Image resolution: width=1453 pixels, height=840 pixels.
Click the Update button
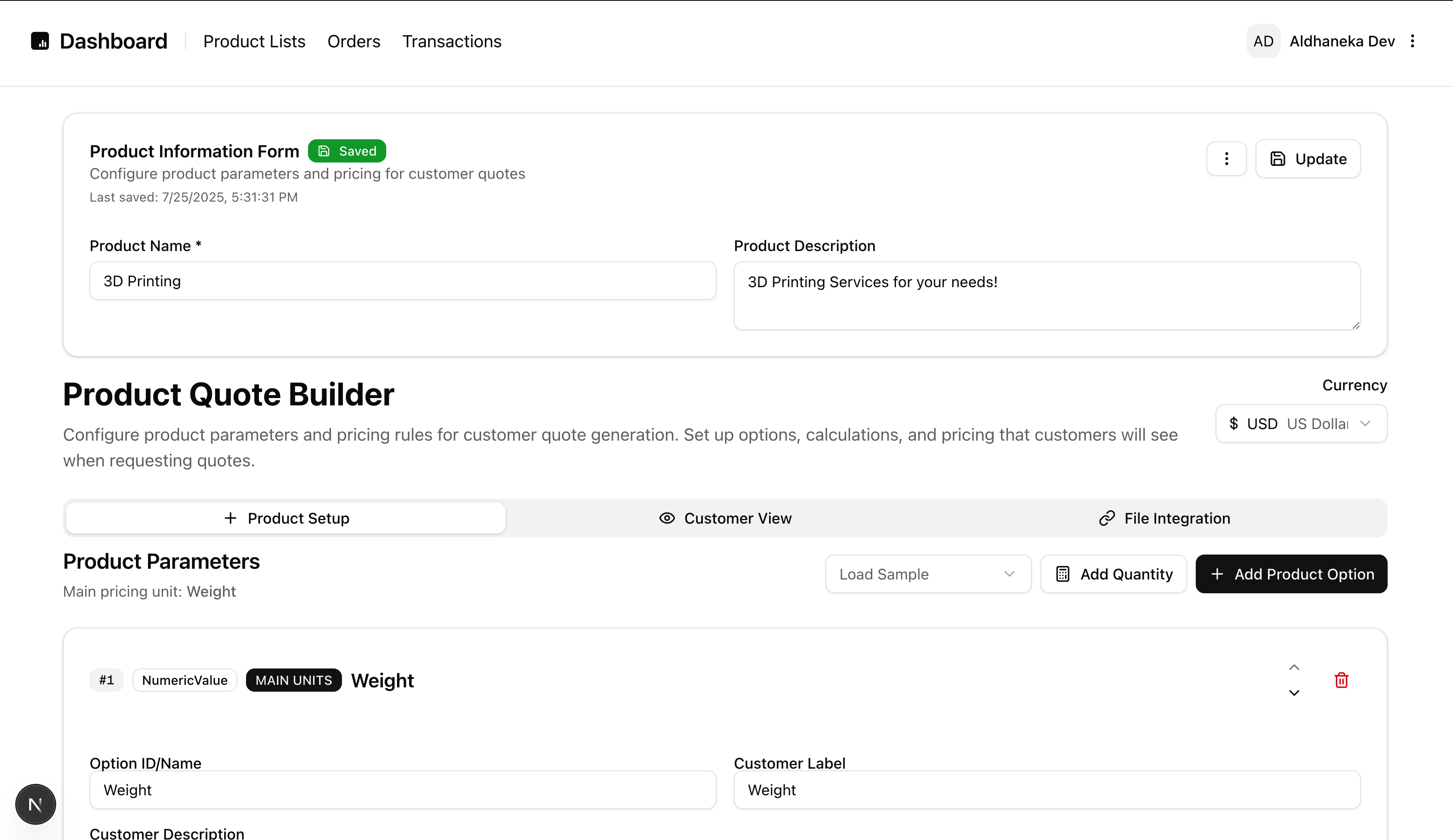pos(1308,159)
